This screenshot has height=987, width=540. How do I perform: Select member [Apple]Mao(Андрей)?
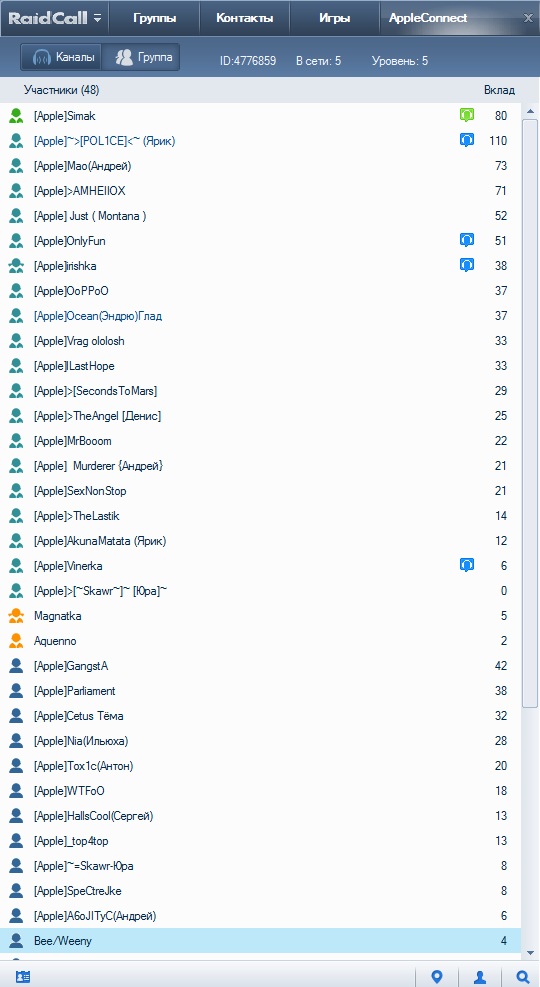tap(261, 166)
